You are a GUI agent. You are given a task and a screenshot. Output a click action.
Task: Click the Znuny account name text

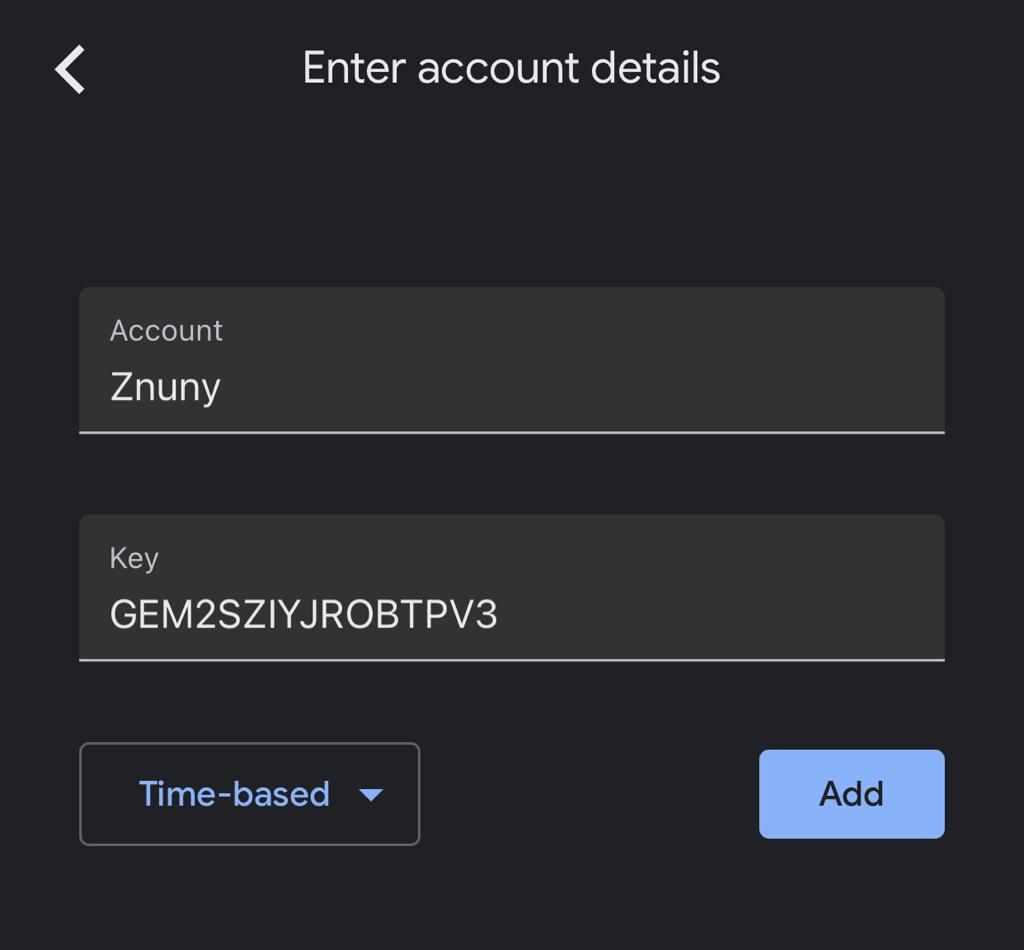coord(165,387)
